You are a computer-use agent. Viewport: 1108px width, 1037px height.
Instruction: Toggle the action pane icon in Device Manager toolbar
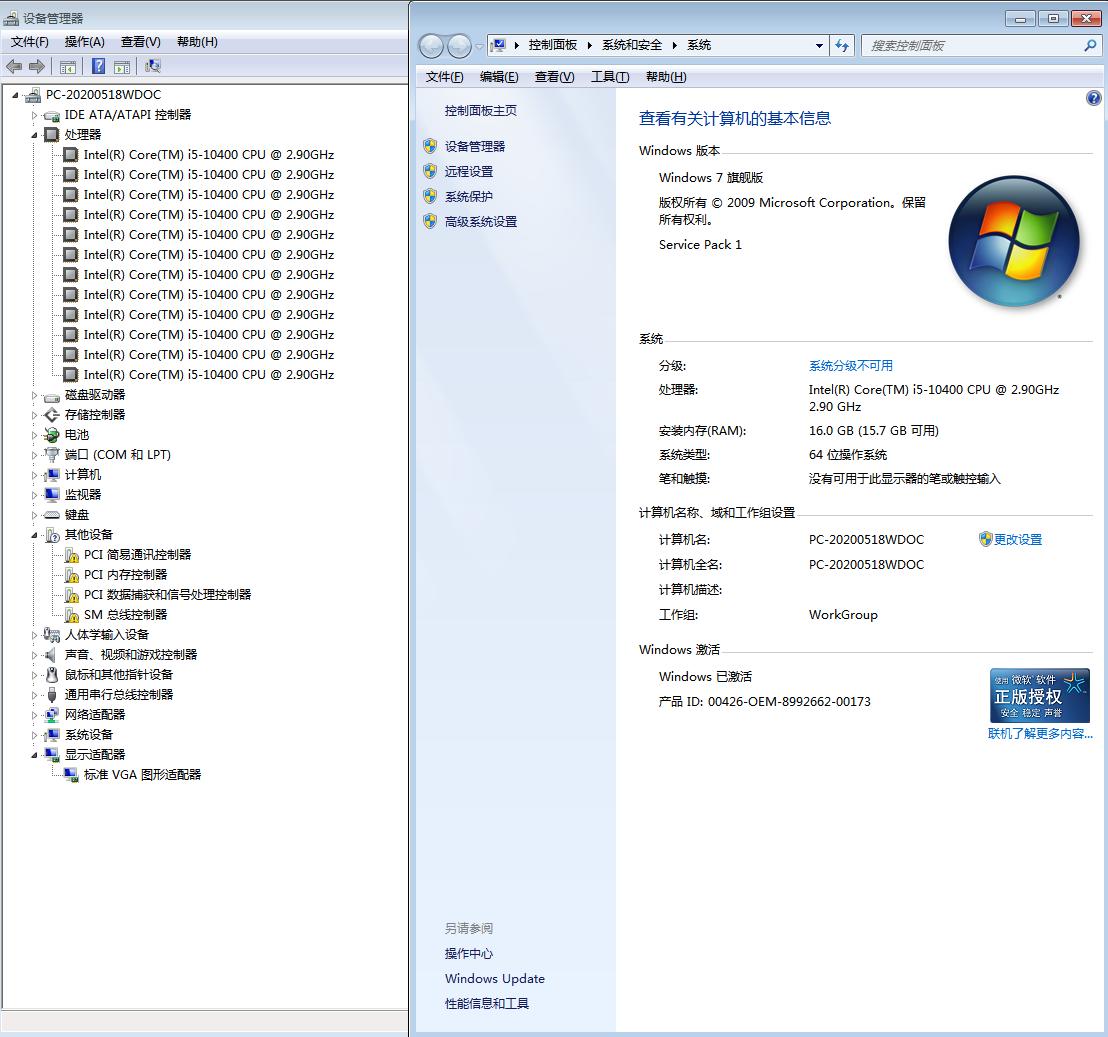tap(120, 66)
